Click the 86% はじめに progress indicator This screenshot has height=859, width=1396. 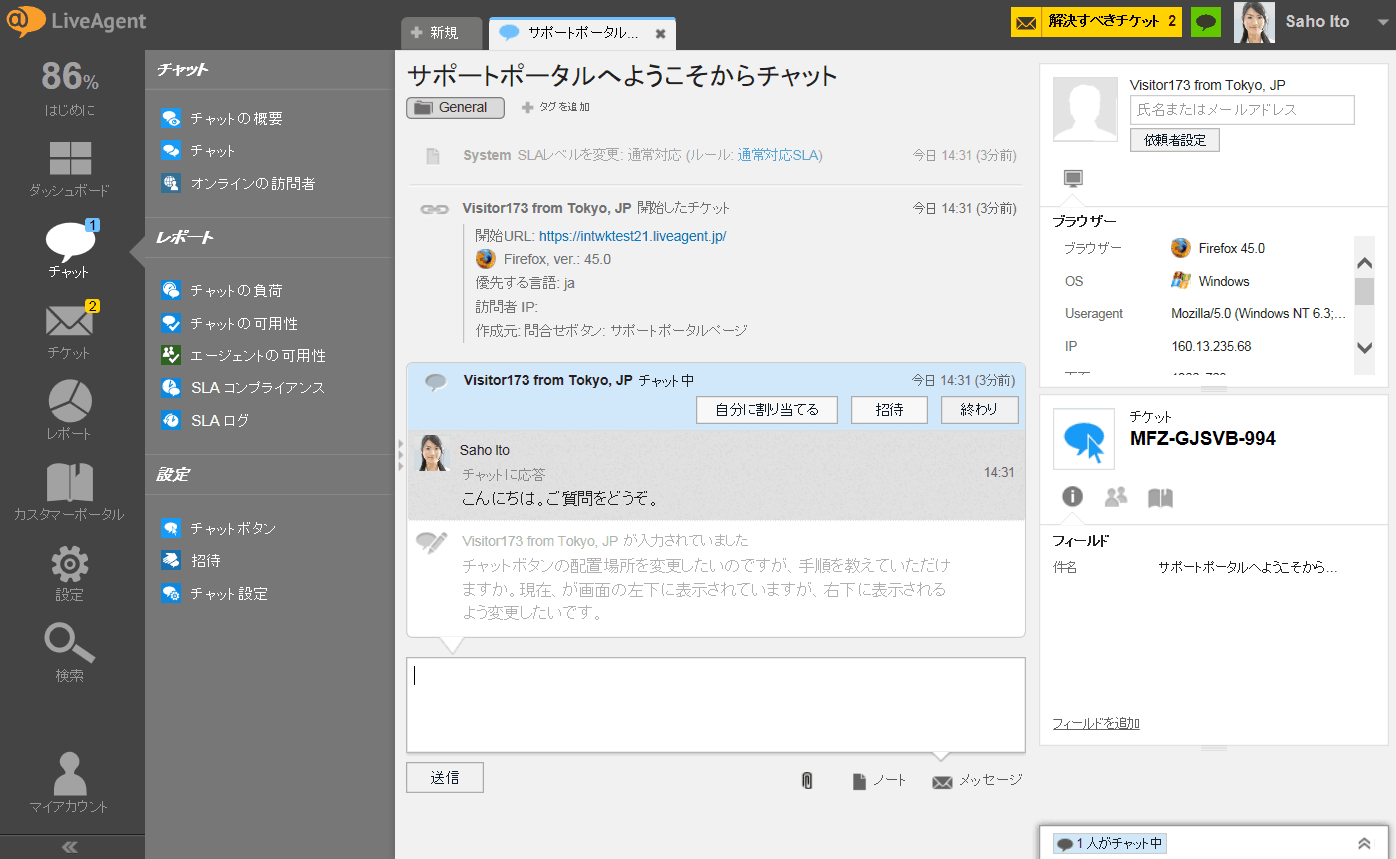pyautogui.click(x=69, y=88)
